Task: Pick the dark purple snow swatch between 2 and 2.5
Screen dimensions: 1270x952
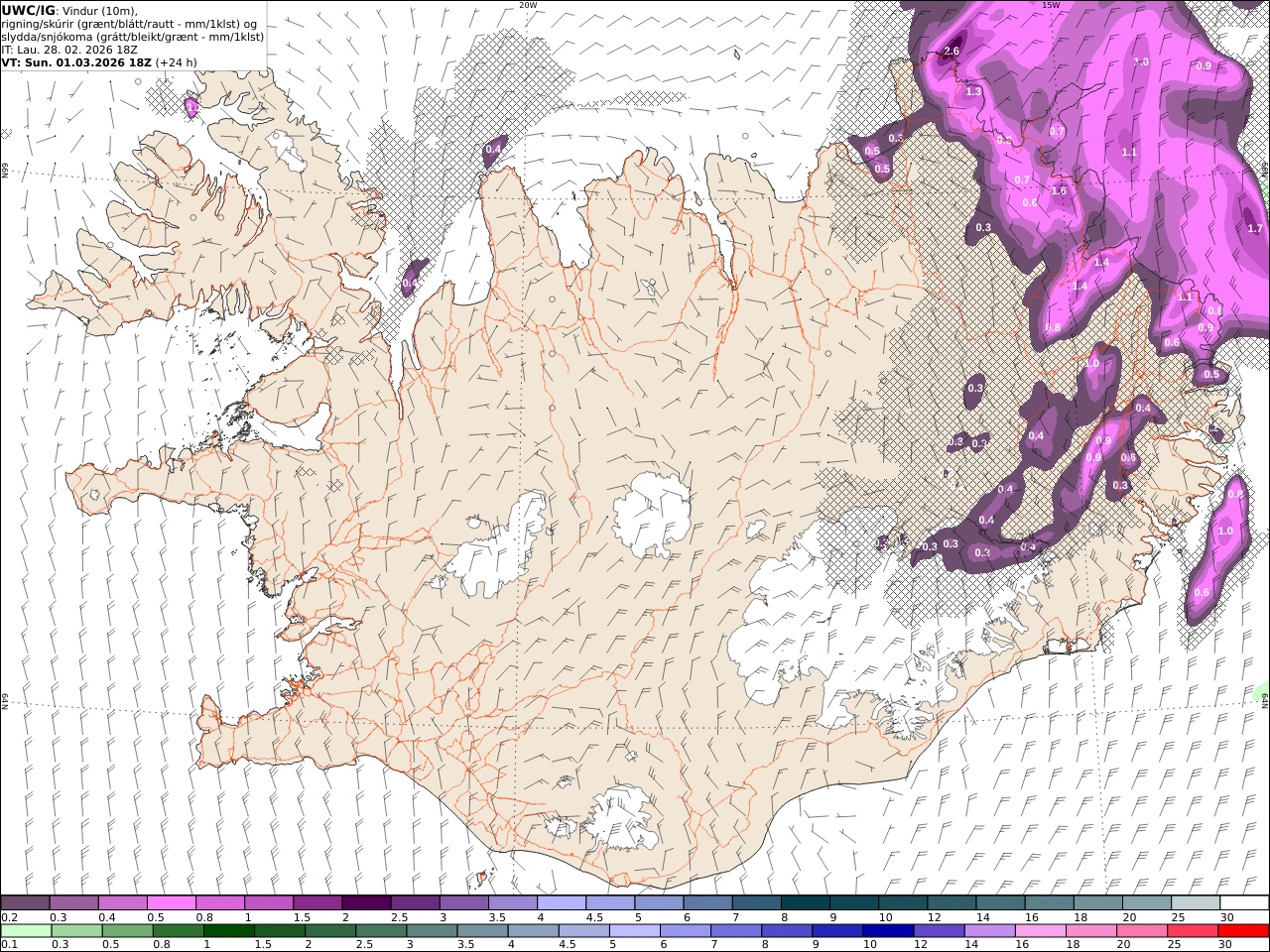Action: click(x=365, y=903)
